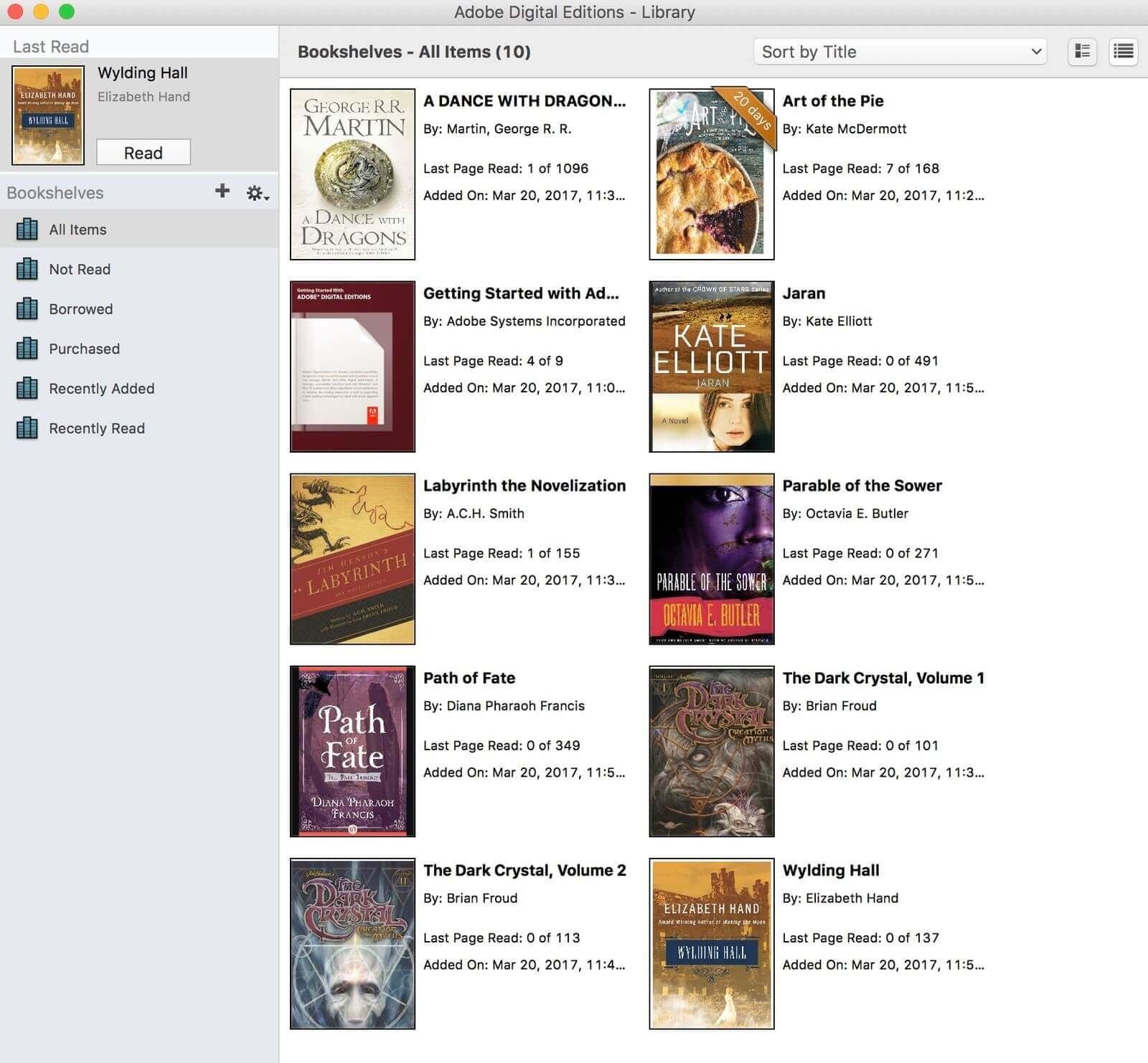Select the Recently Added shelf label
This screenshot has height=1063, width=1148.
point(101,389)
